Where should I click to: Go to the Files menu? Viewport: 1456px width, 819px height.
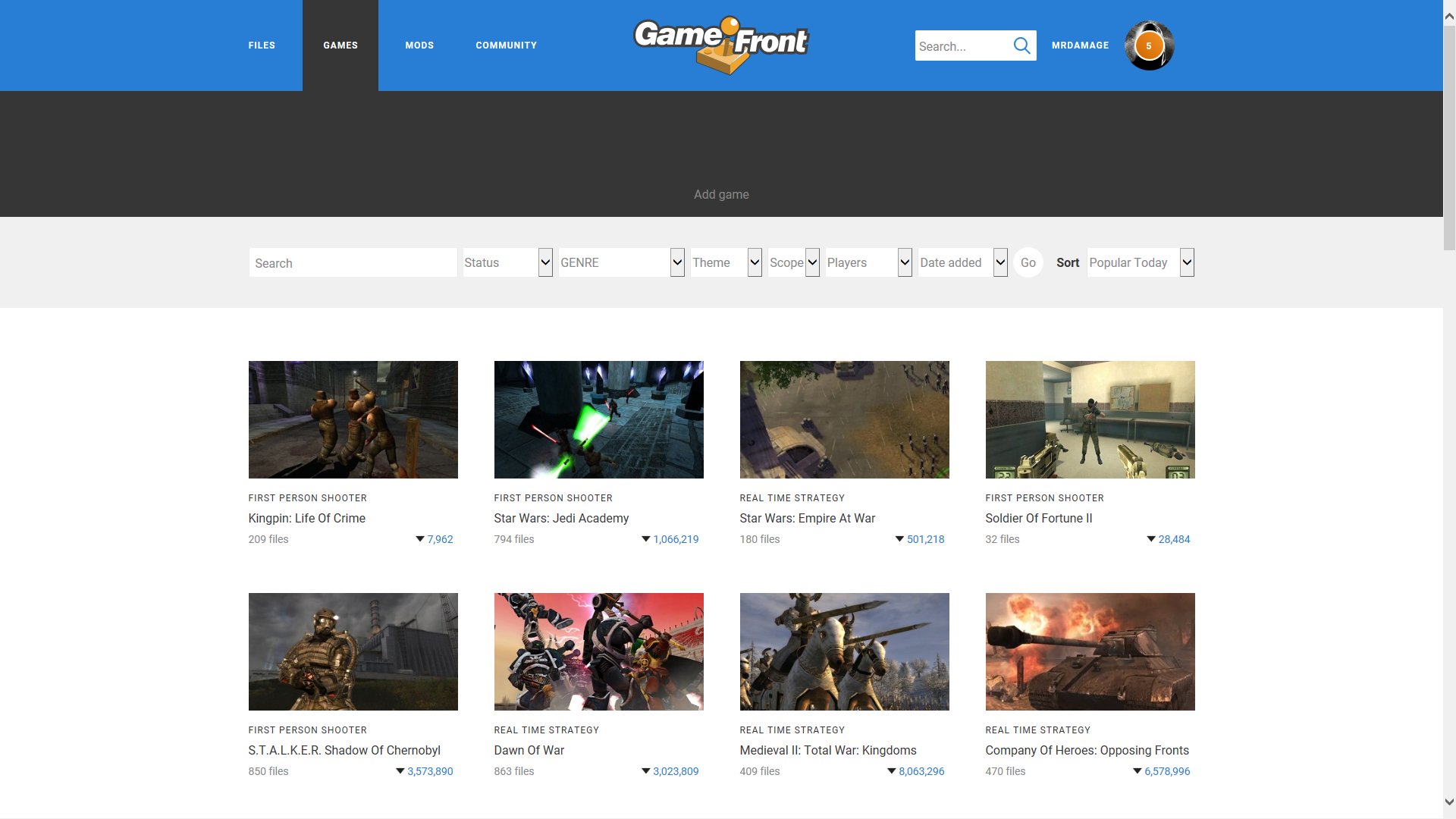click(x=262, y=45)
